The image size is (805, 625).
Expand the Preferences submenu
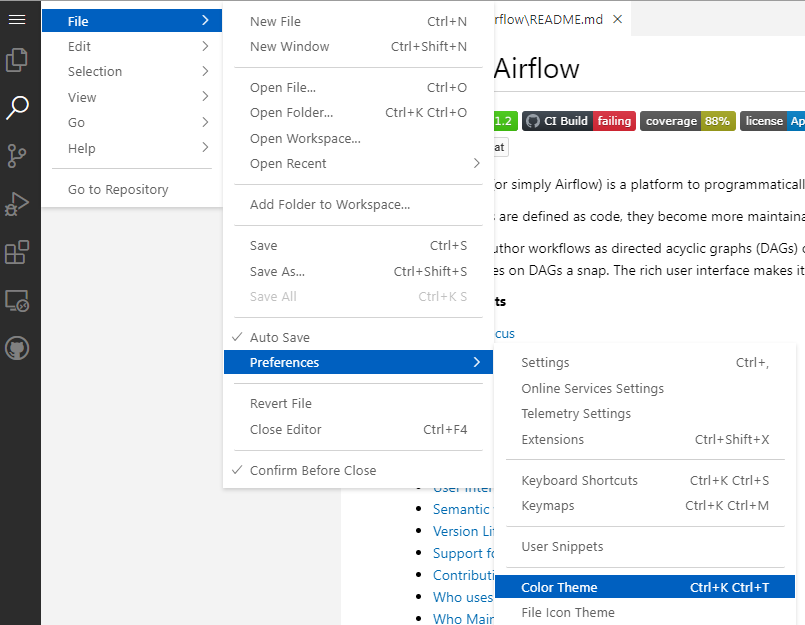358,363
